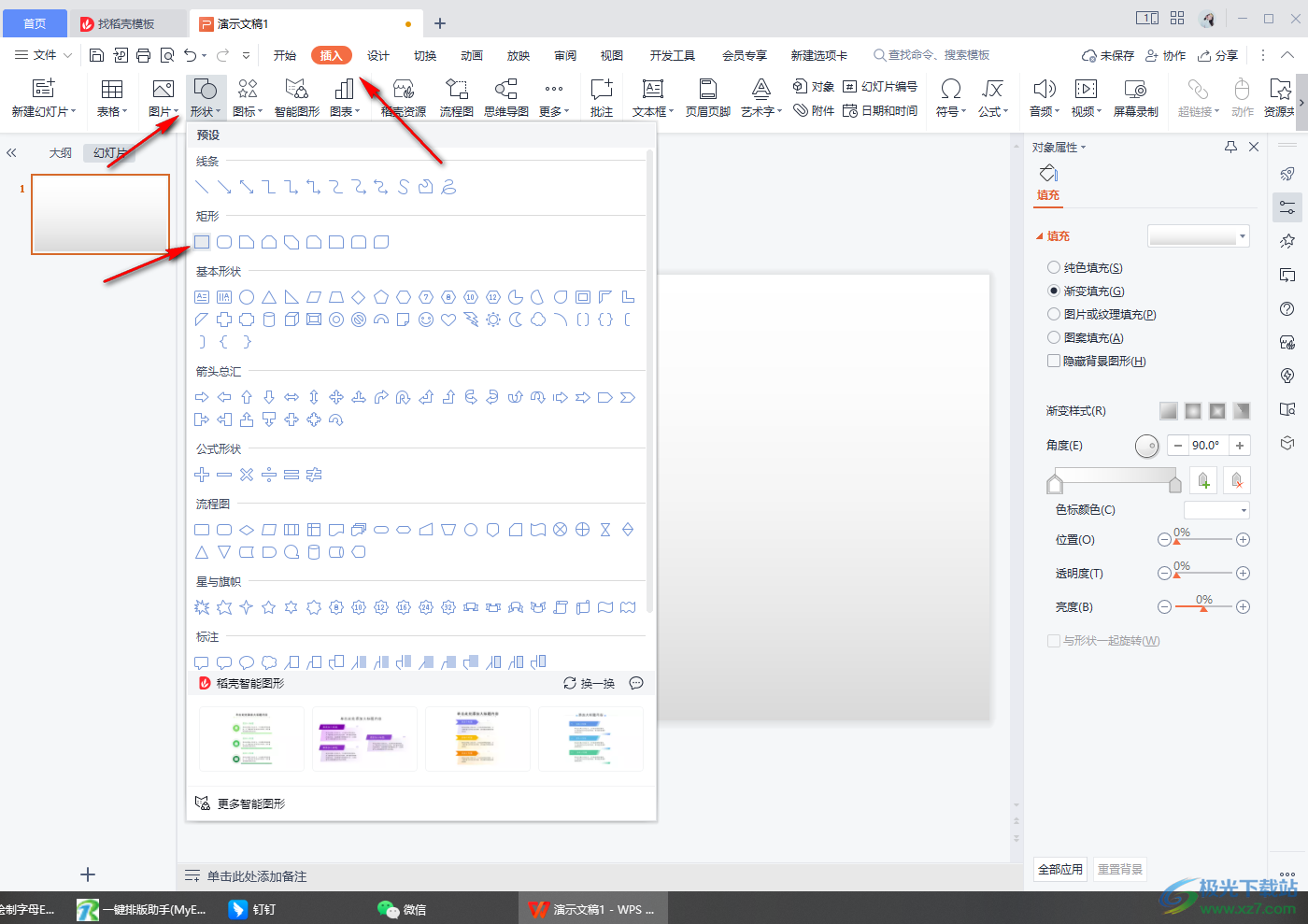
Task: Choose the rounded rectangle shape
Action: 224,242
